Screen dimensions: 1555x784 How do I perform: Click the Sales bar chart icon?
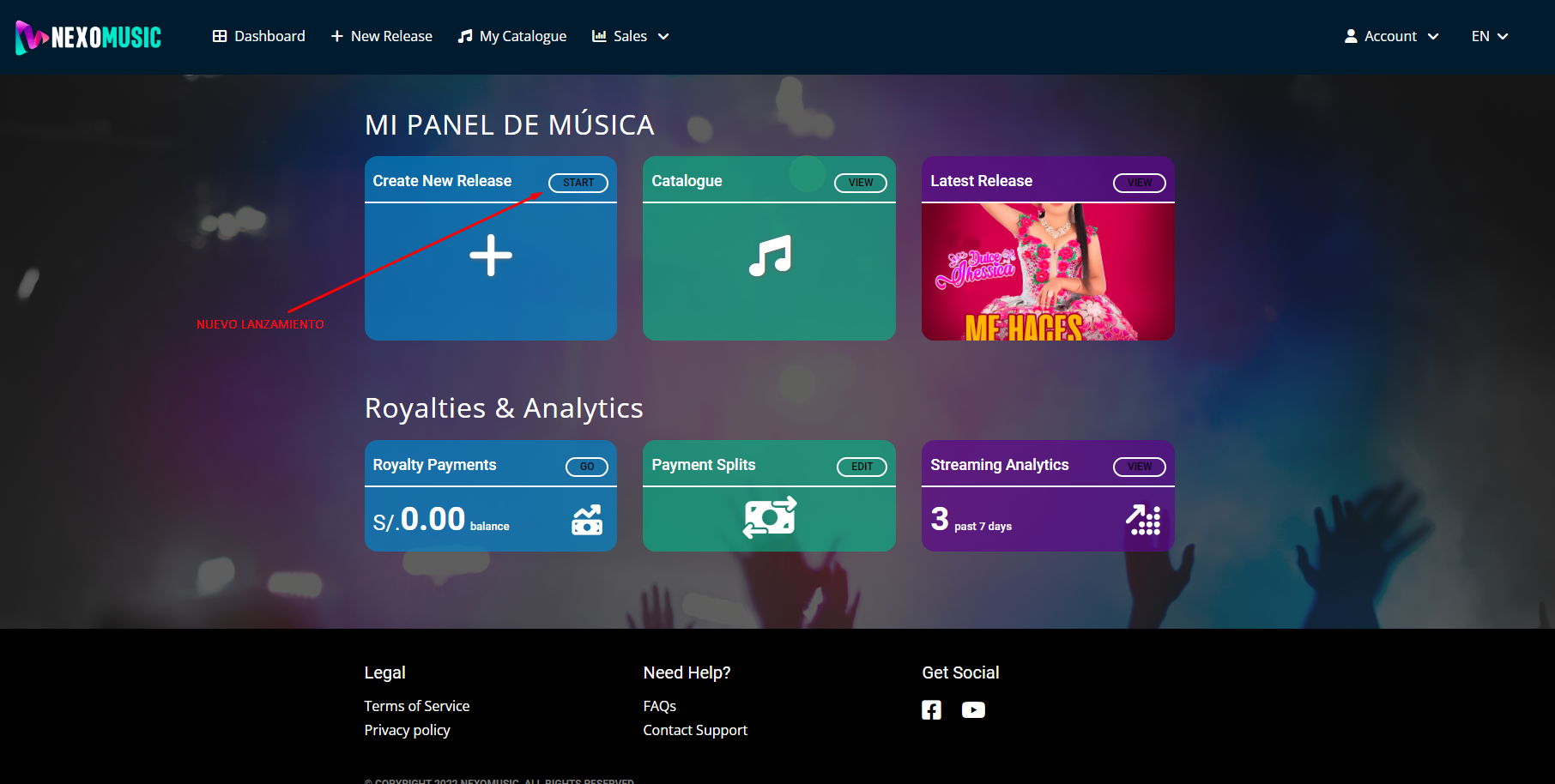click(x=599, y=36)
